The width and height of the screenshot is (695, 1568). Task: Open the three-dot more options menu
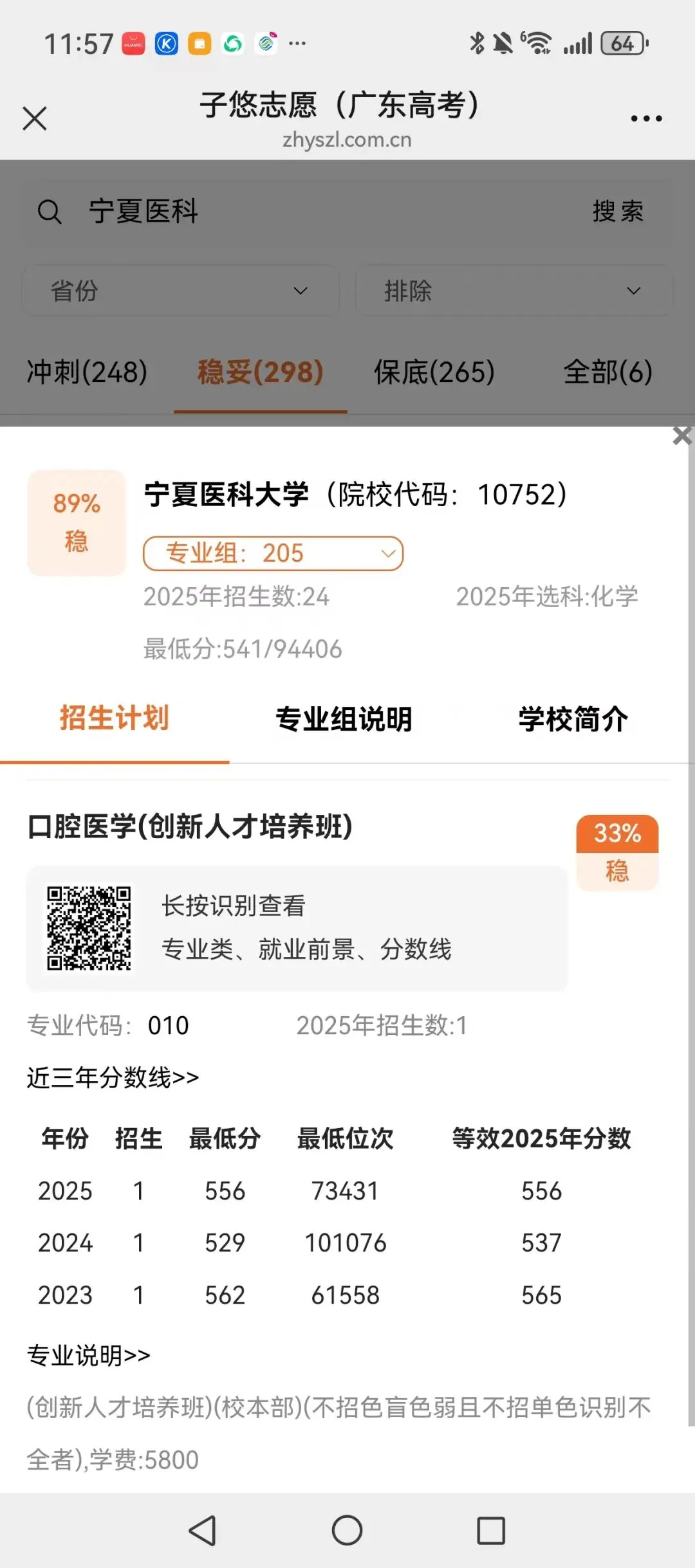[646, 118]
